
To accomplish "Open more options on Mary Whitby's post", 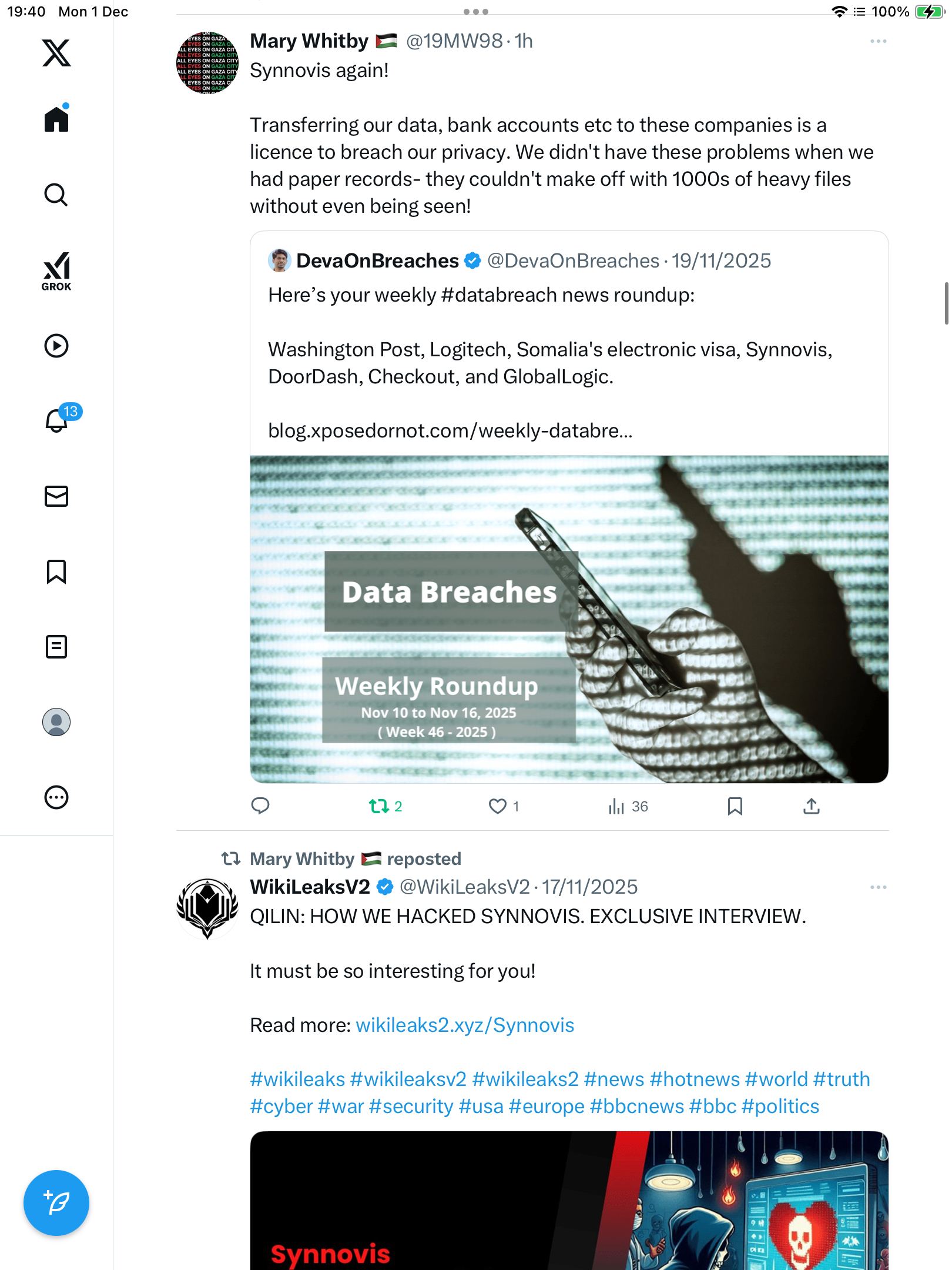I will coord(878,41).
